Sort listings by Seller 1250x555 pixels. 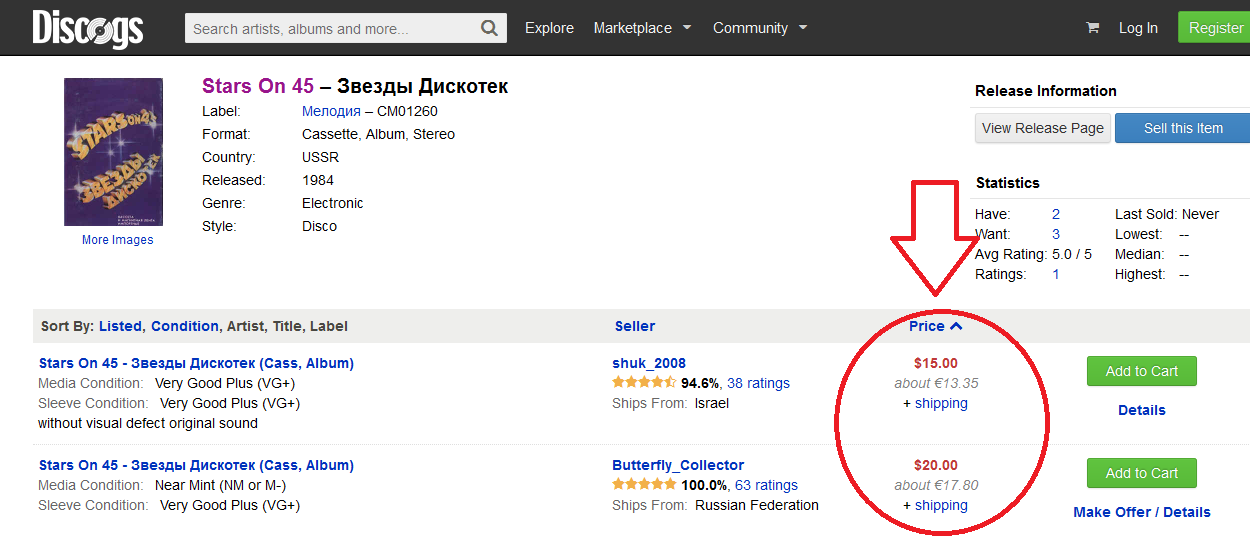635,326
